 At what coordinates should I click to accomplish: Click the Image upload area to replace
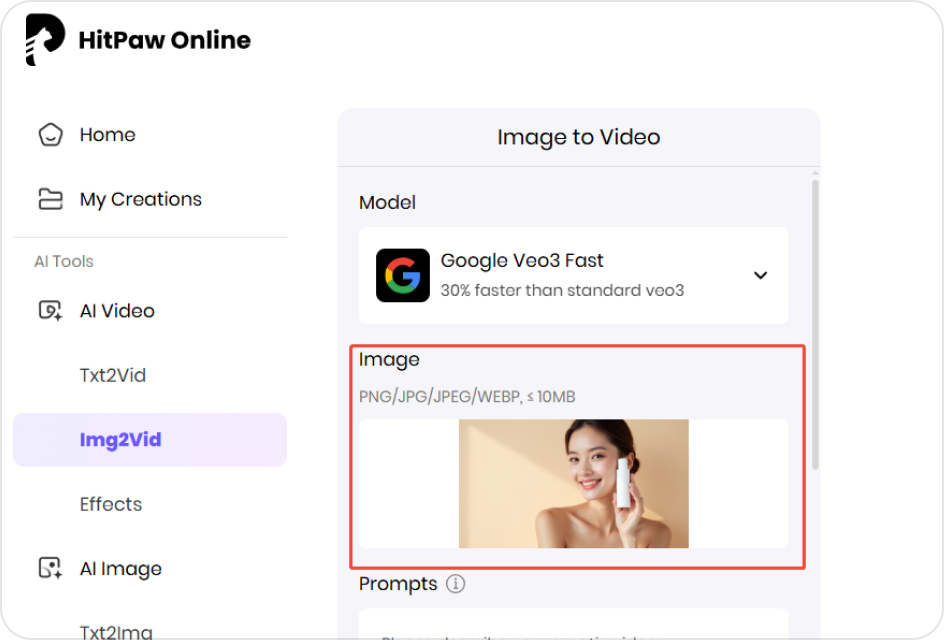coord(576,484)
